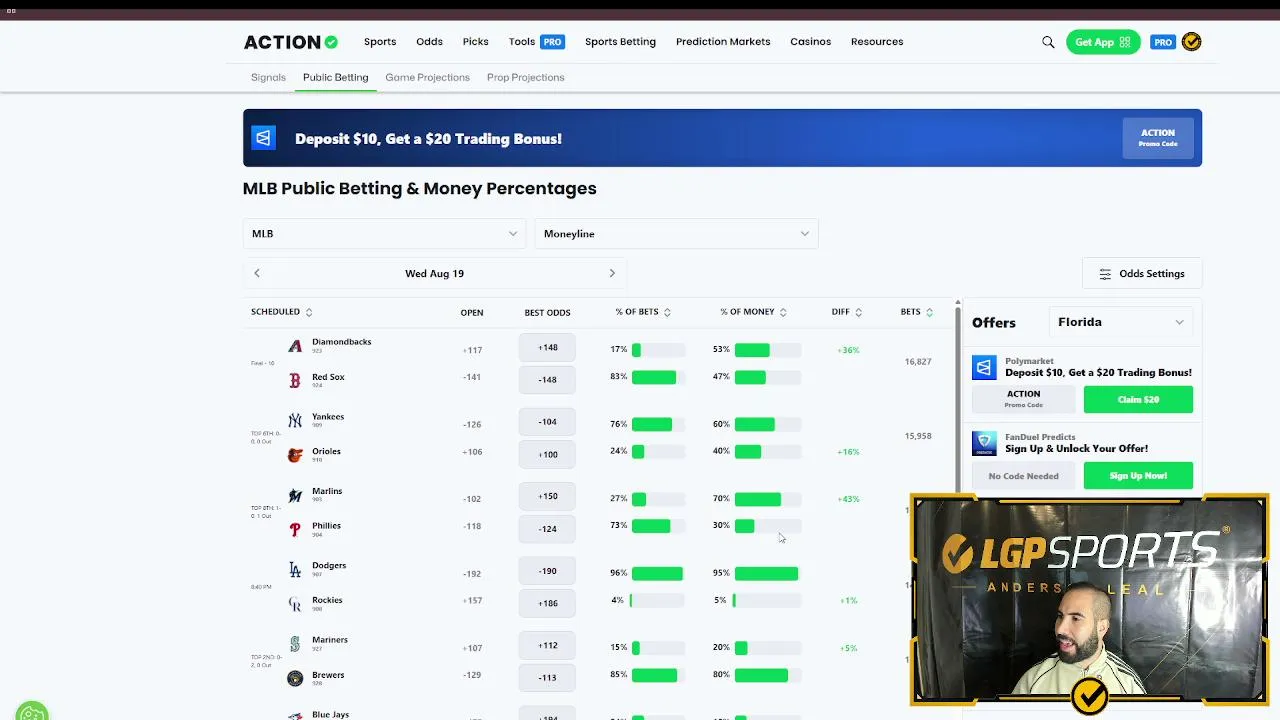Viewport: 1280px width, 720px height.
Task: Click the Mariners team logo
Action: pos(295,644)
